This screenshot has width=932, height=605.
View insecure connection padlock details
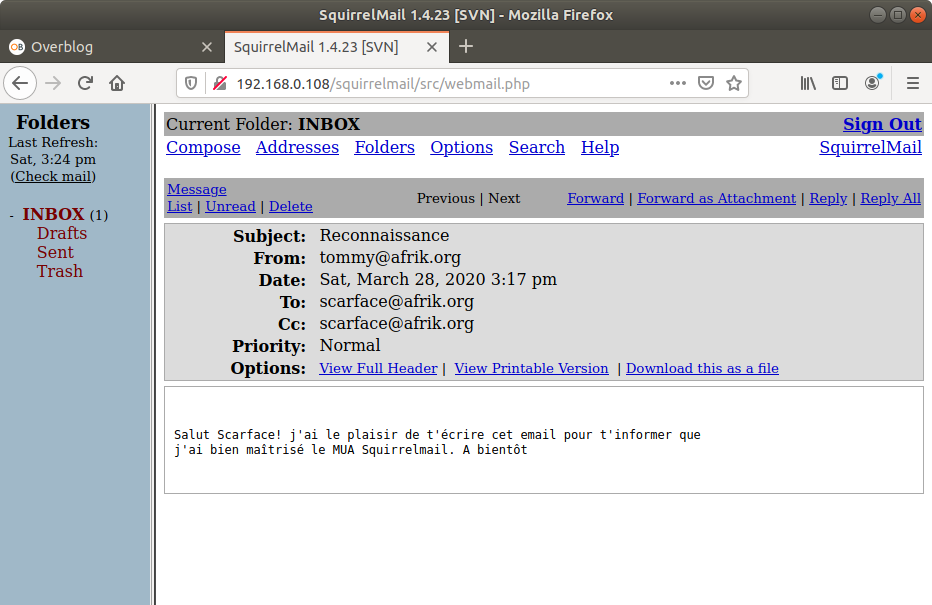pos(221,83)
